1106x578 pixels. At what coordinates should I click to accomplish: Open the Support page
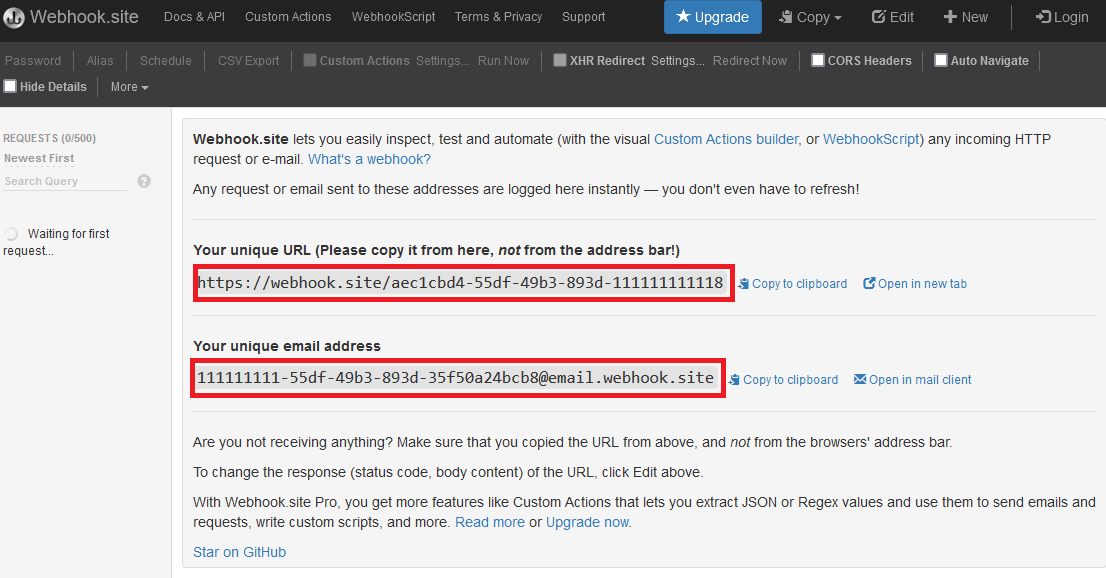(x=583, y=16)
